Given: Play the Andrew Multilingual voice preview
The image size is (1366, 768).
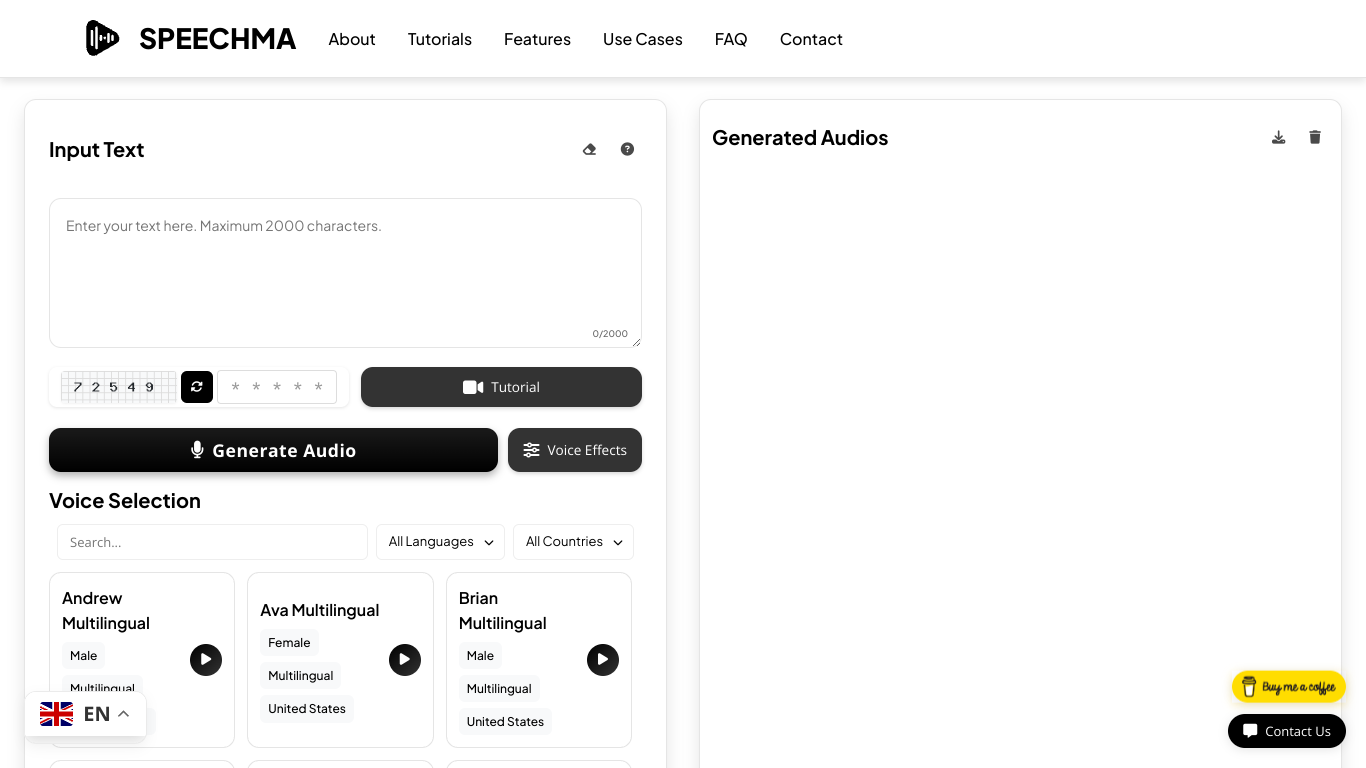Looking at the screenshot, I should pos(206,660).
